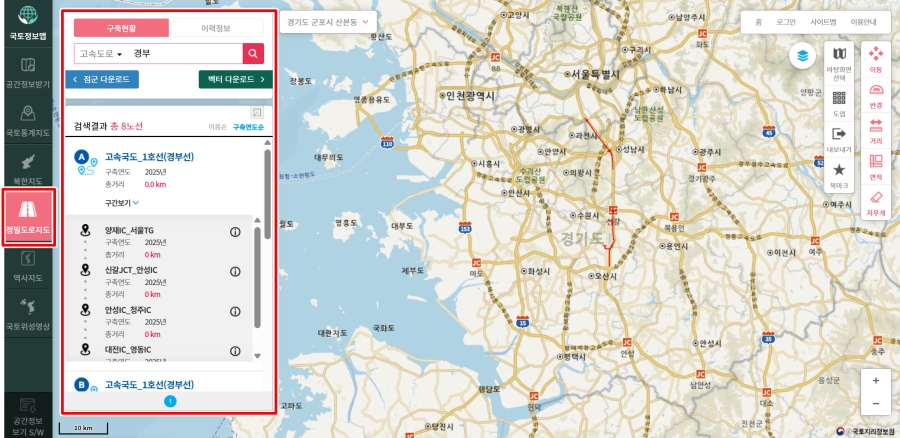Go to results page 1

pyautogui.click(x=170, y=401)
